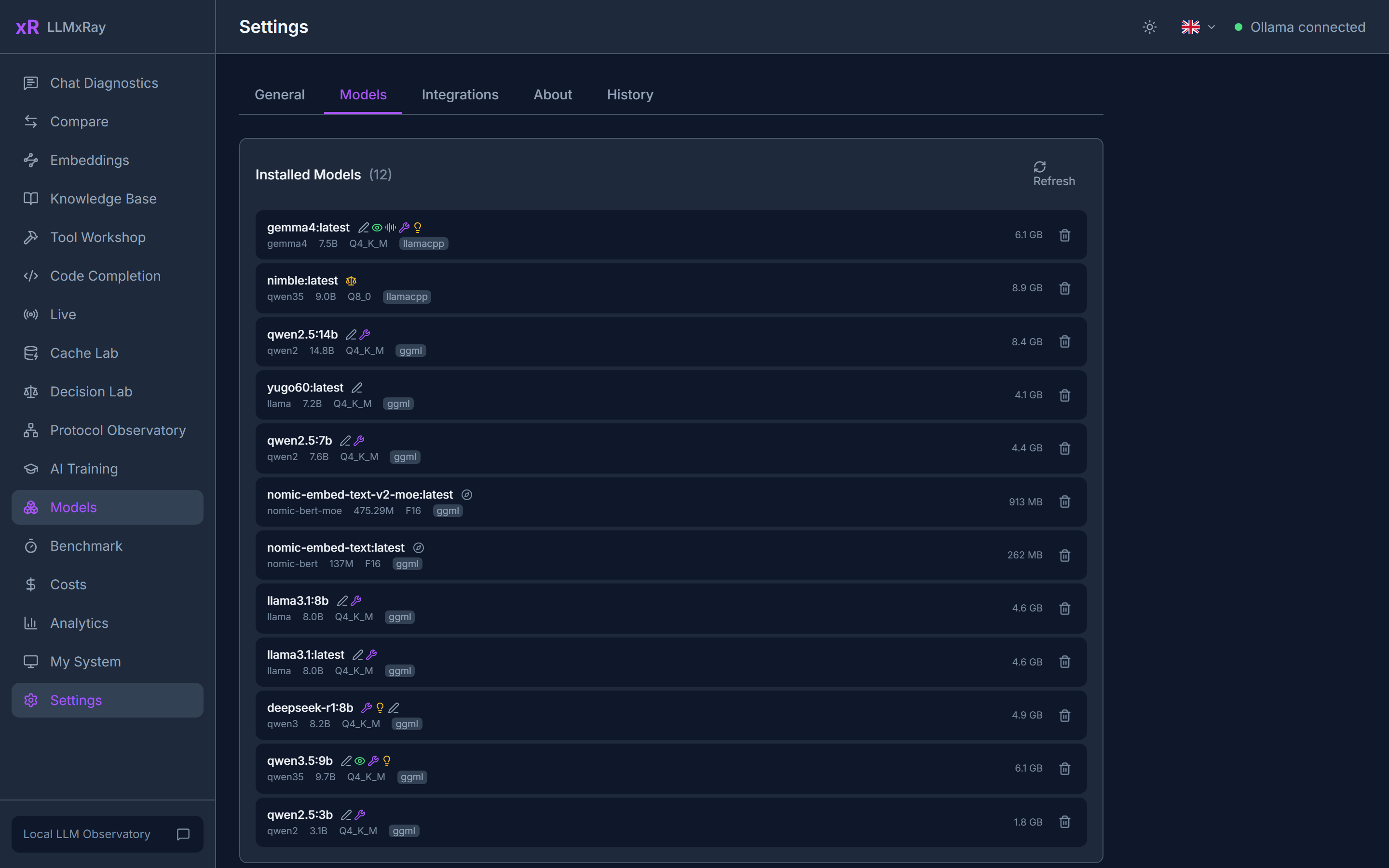Click the pencil edit icon for gemma4:latest
This screenshot has width=1389, height=868.
(x=363, y=228)
